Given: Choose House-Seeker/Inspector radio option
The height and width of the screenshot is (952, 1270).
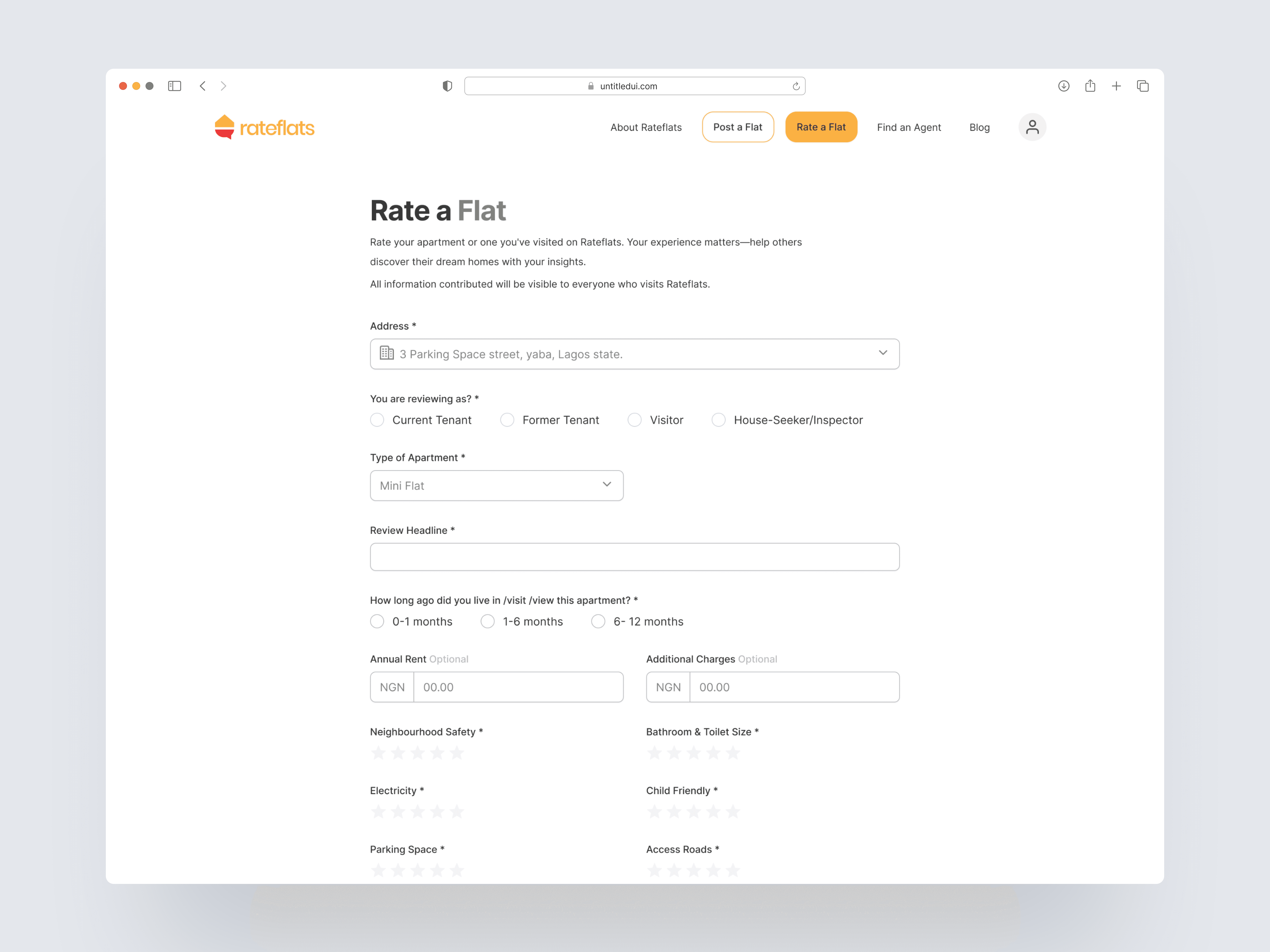Looking at the screenshot, I should [x=718, y=420].
